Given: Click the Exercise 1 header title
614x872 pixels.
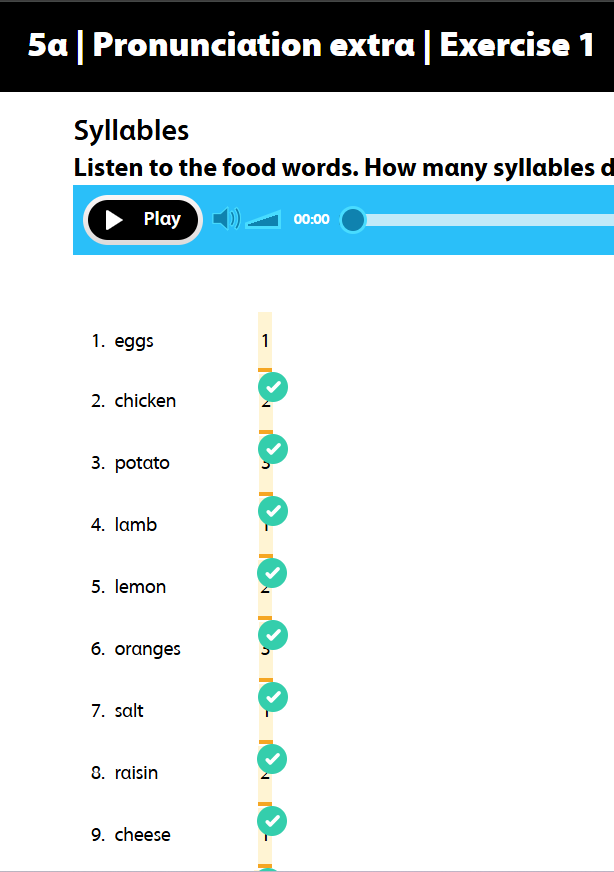Looking at the screenshot, I should 516,45.
